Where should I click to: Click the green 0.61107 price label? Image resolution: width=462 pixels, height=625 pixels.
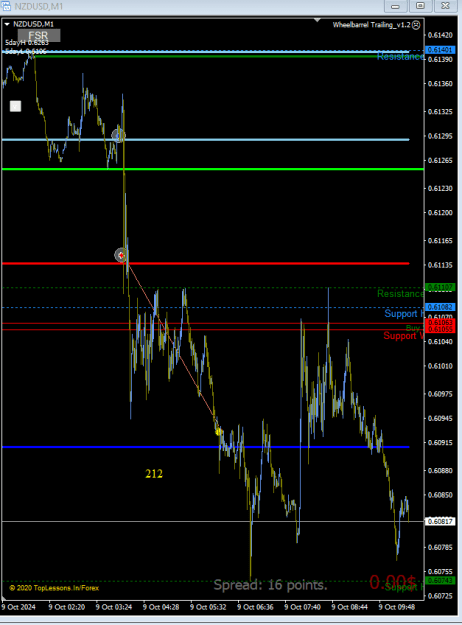click(440, 287)
